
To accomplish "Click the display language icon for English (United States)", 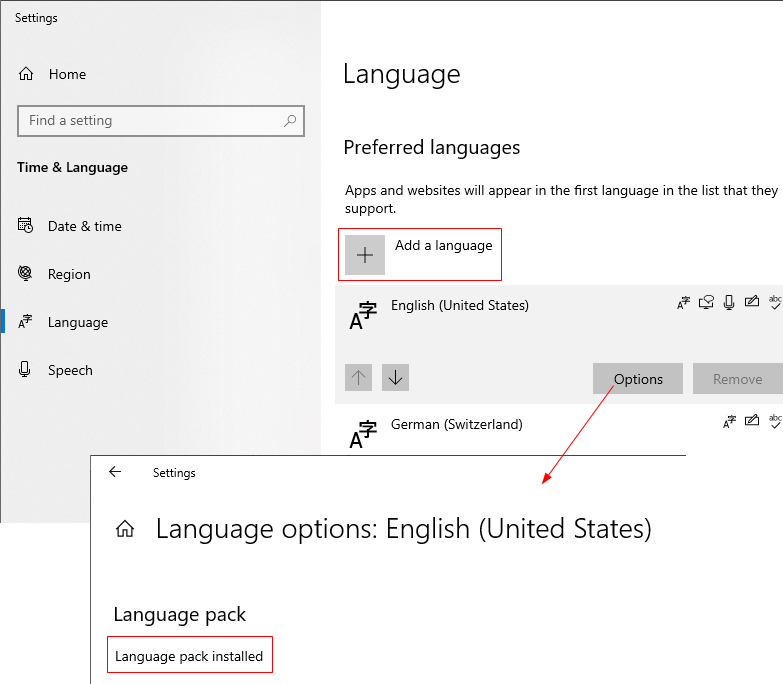I will (x=684, y=302).
